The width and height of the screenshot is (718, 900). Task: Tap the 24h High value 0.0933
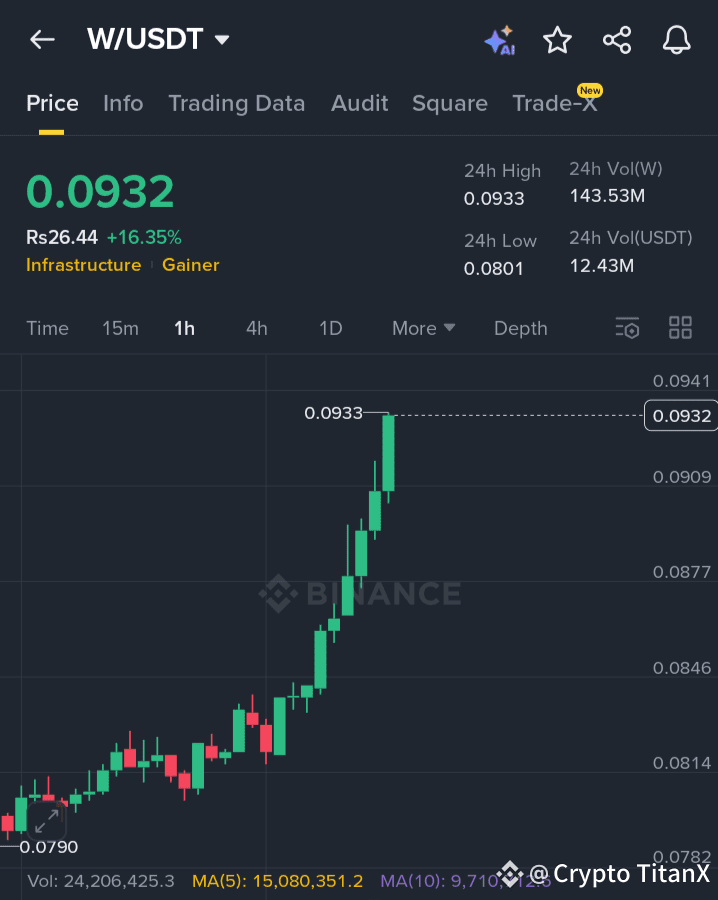tap(494, 199)
